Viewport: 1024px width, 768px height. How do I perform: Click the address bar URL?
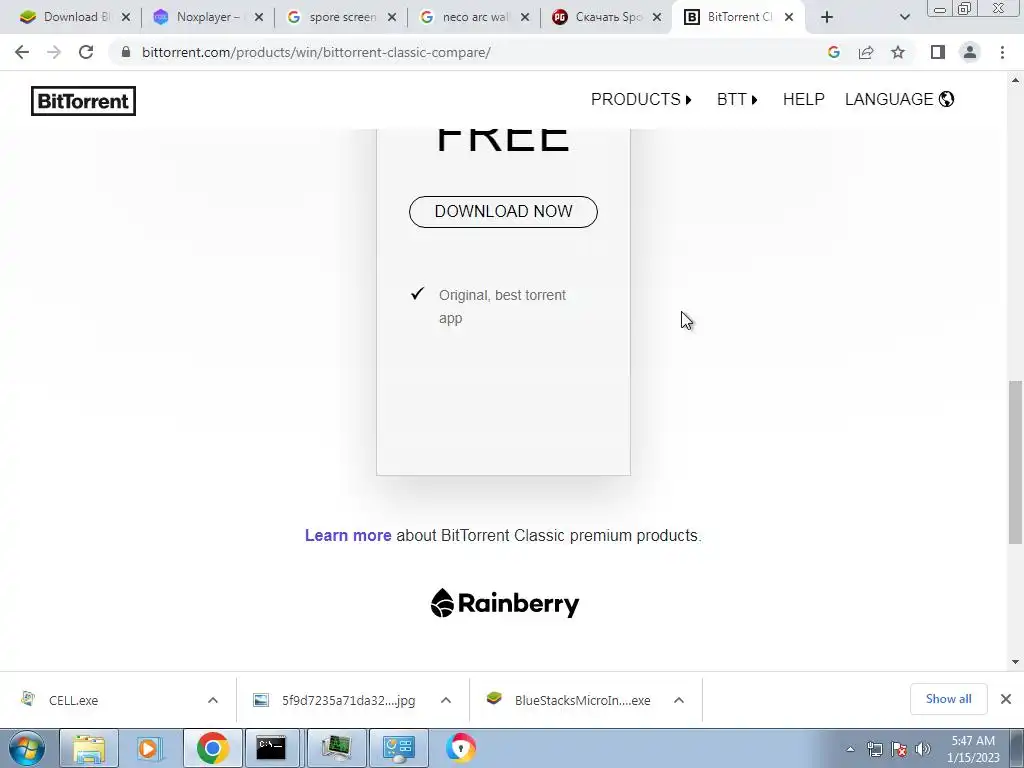click(x=316, y=52)
